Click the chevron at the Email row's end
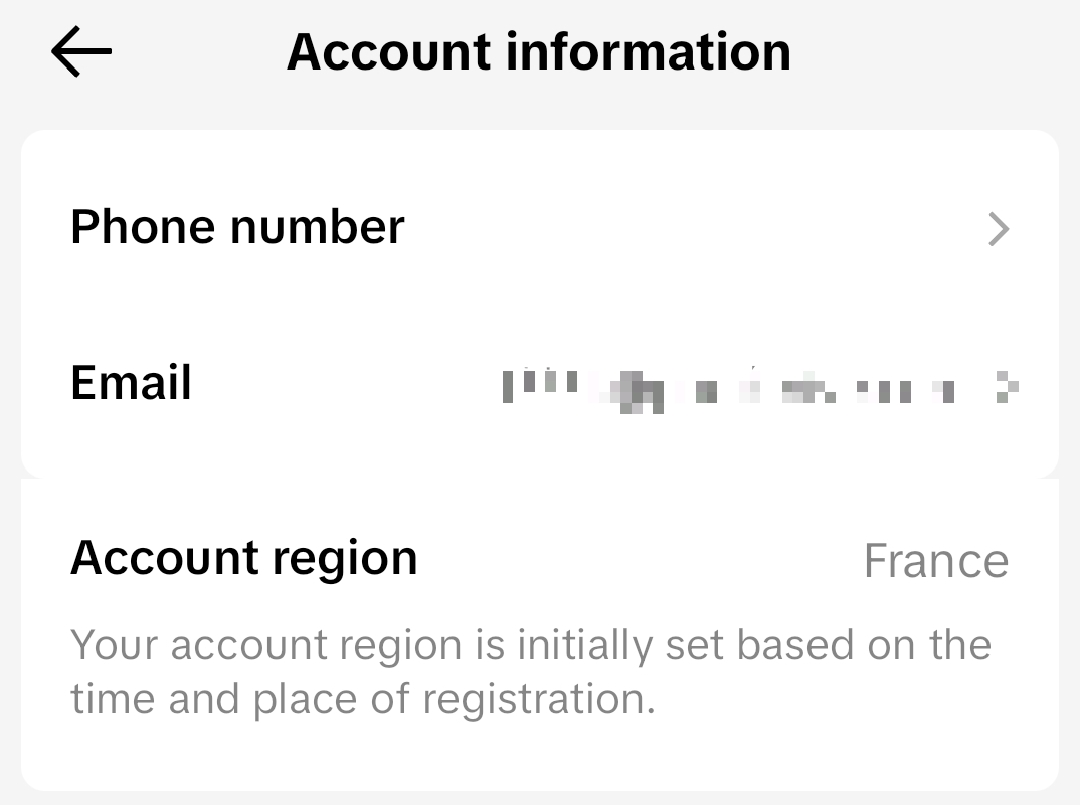 [x=1008, y=387]
